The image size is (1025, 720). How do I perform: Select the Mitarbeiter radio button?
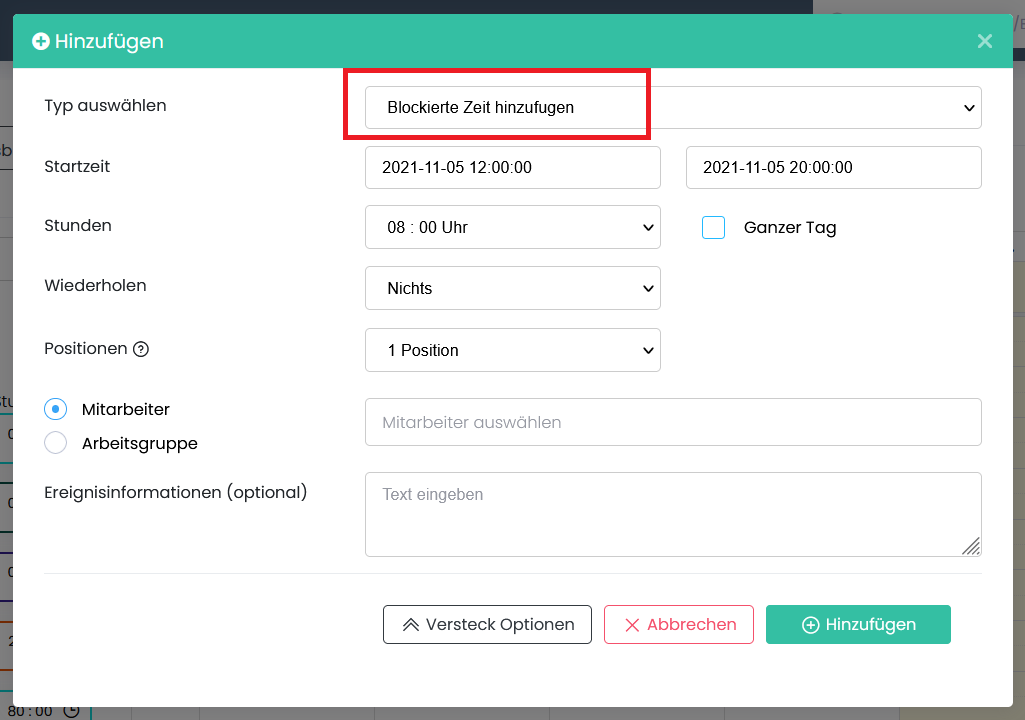[x=56, y=409]
